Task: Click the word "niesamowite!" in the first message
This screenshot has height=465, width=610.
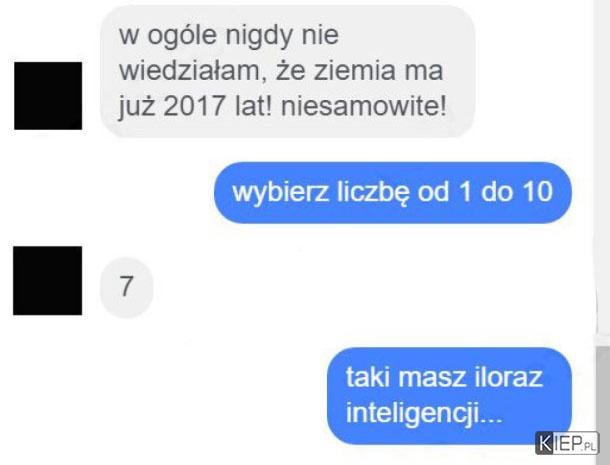Action: (x=363, y=106)
